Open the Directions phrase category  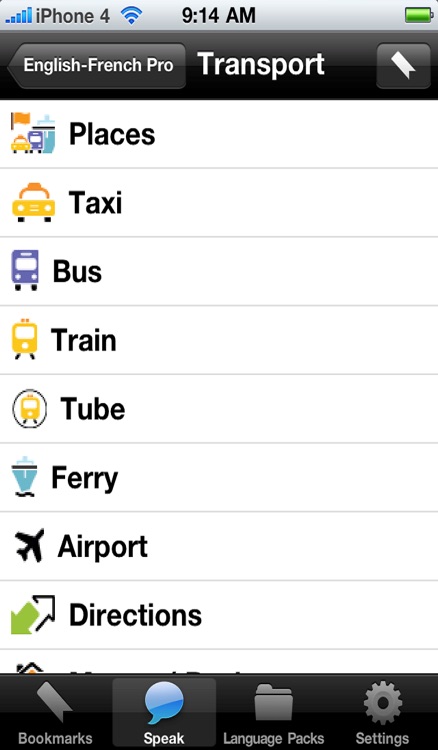tap(219, 615)
